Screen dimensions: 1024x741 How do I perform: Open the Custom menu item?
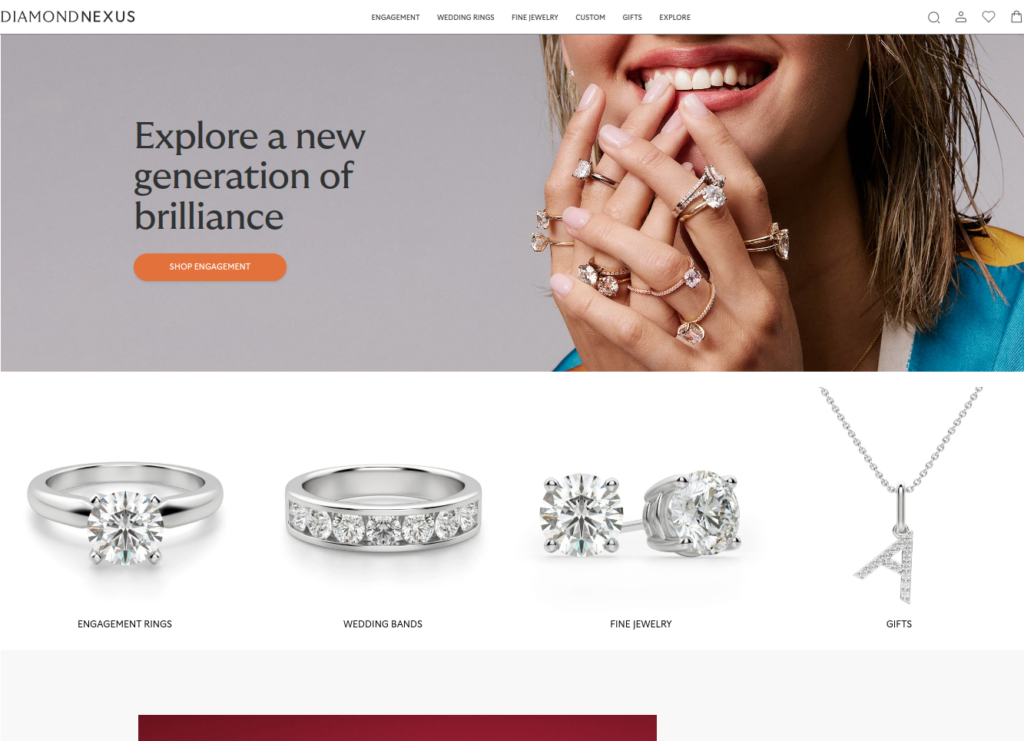(x=590, y=18)
